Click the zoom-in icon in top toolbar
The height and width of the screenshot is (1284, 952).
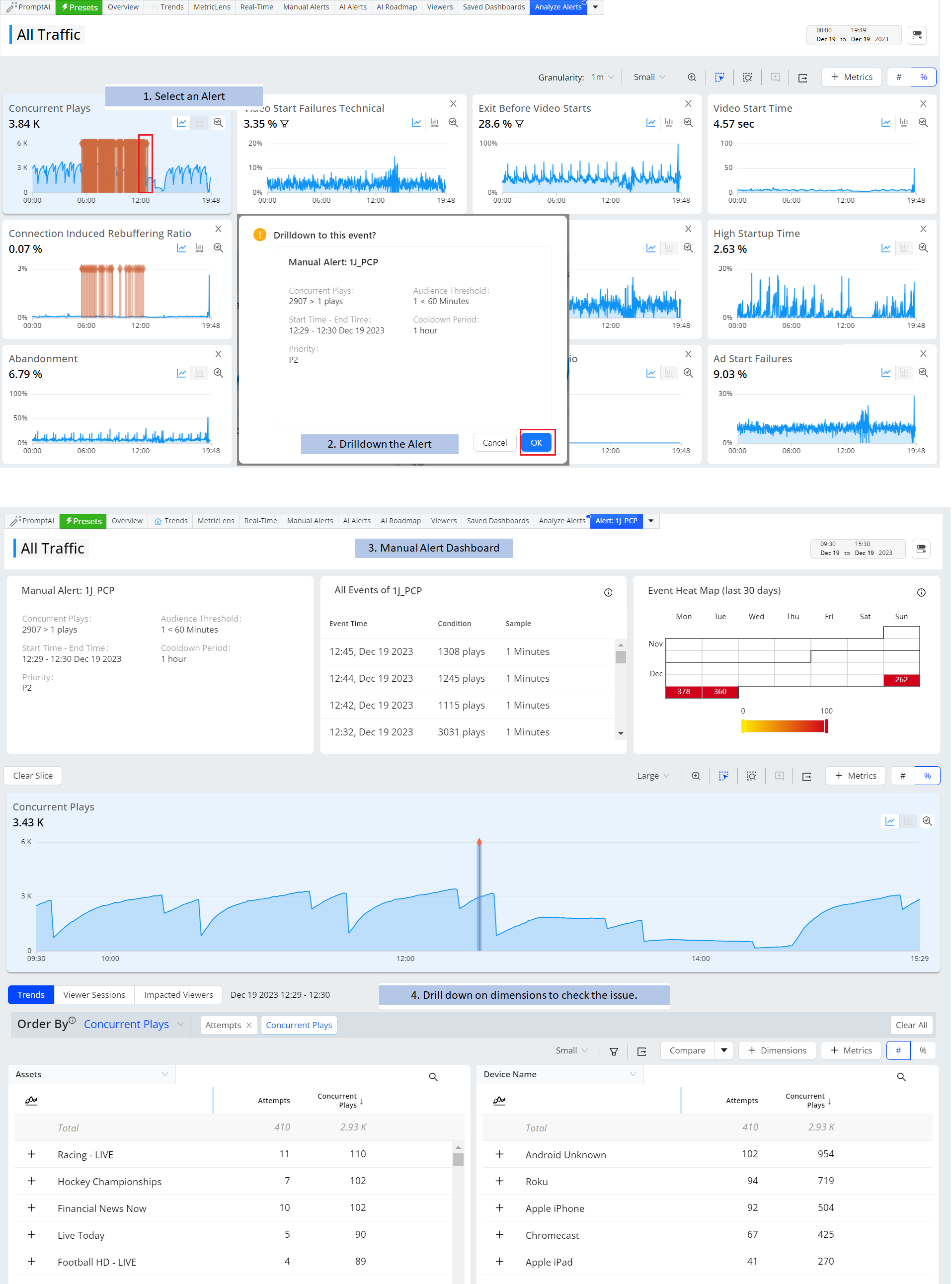692,77
